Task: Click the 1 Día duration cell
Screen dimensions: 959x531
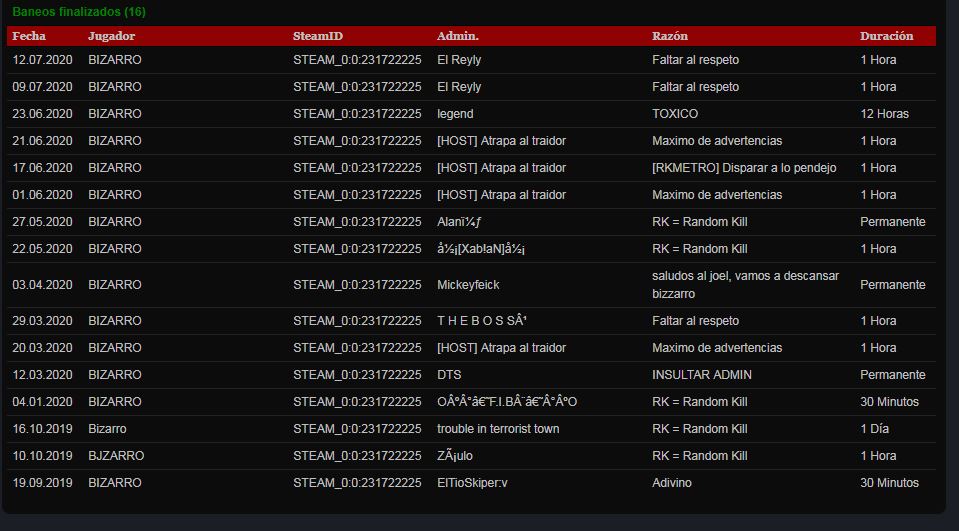Action: (875, 429)
